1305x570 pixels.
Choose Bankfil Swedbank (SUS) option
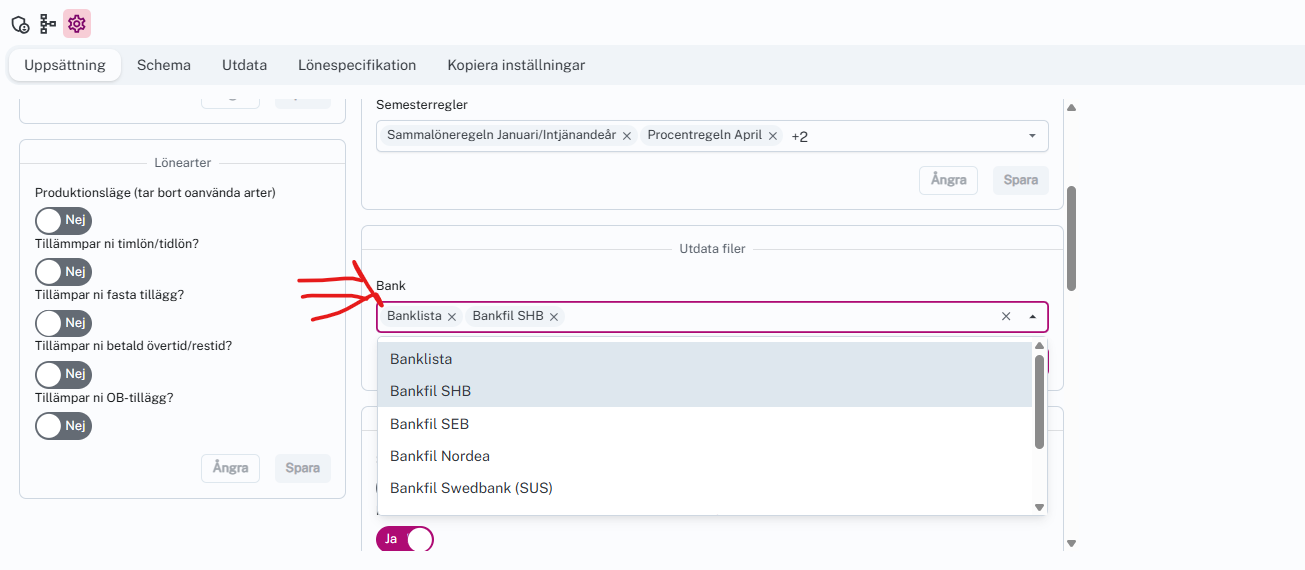coord(471,488)
